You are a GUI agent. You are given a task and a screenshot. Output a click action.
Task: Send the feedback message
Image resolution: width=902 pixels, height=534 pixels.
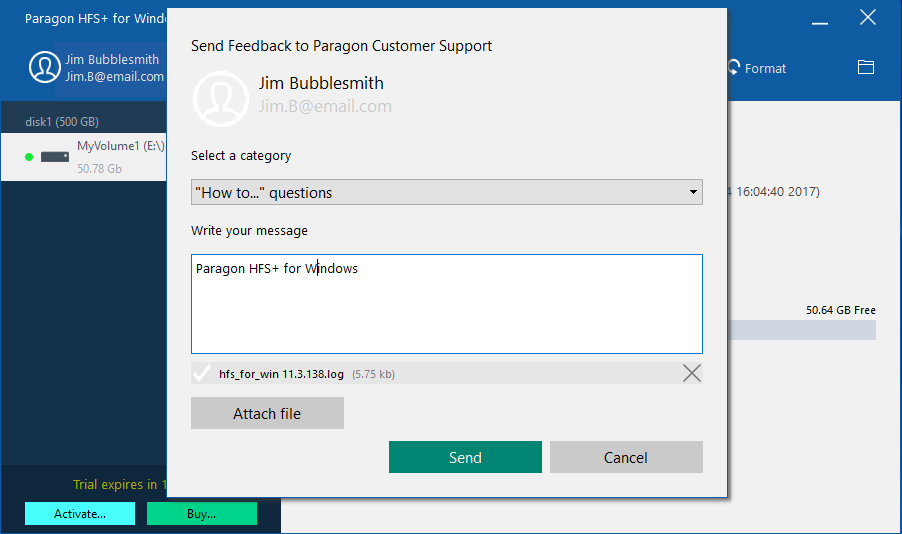pyautogui.click(x=465, y=457)
